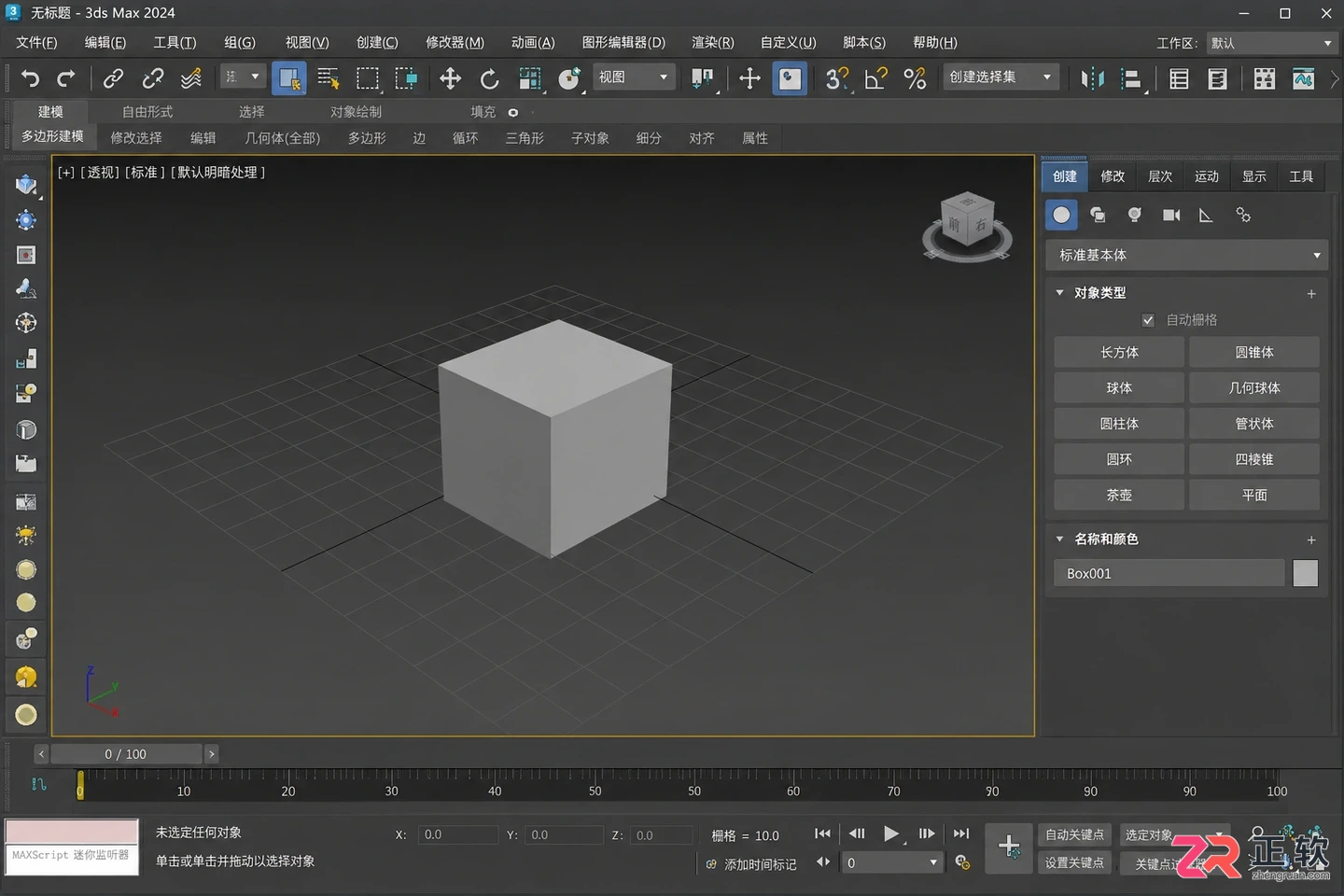The image size is (1344, 896).
Task: Go to the start frame
Action: 822,833
